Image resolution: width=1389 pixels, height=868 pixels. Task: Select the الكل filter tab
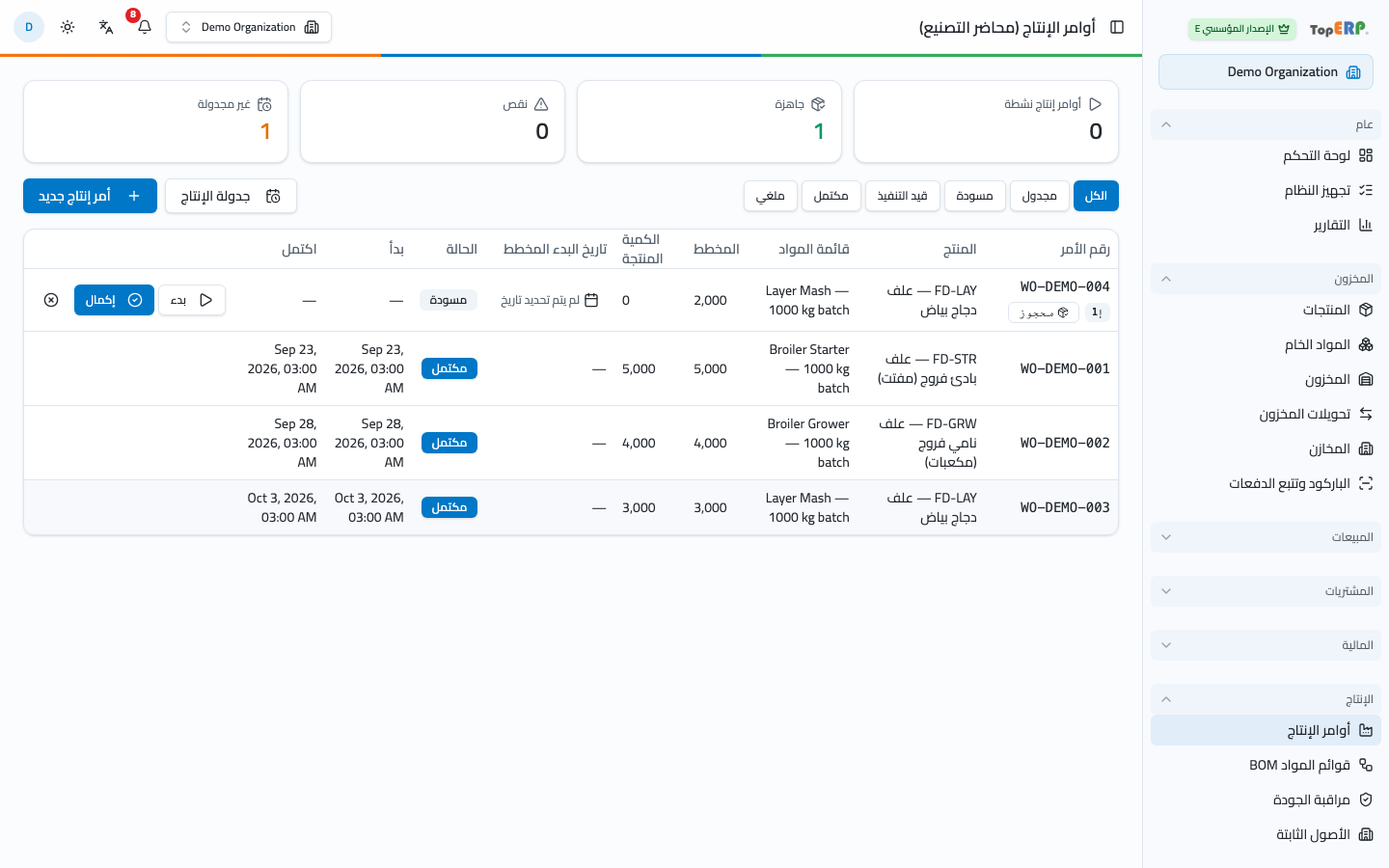[x=1096, y=196]
